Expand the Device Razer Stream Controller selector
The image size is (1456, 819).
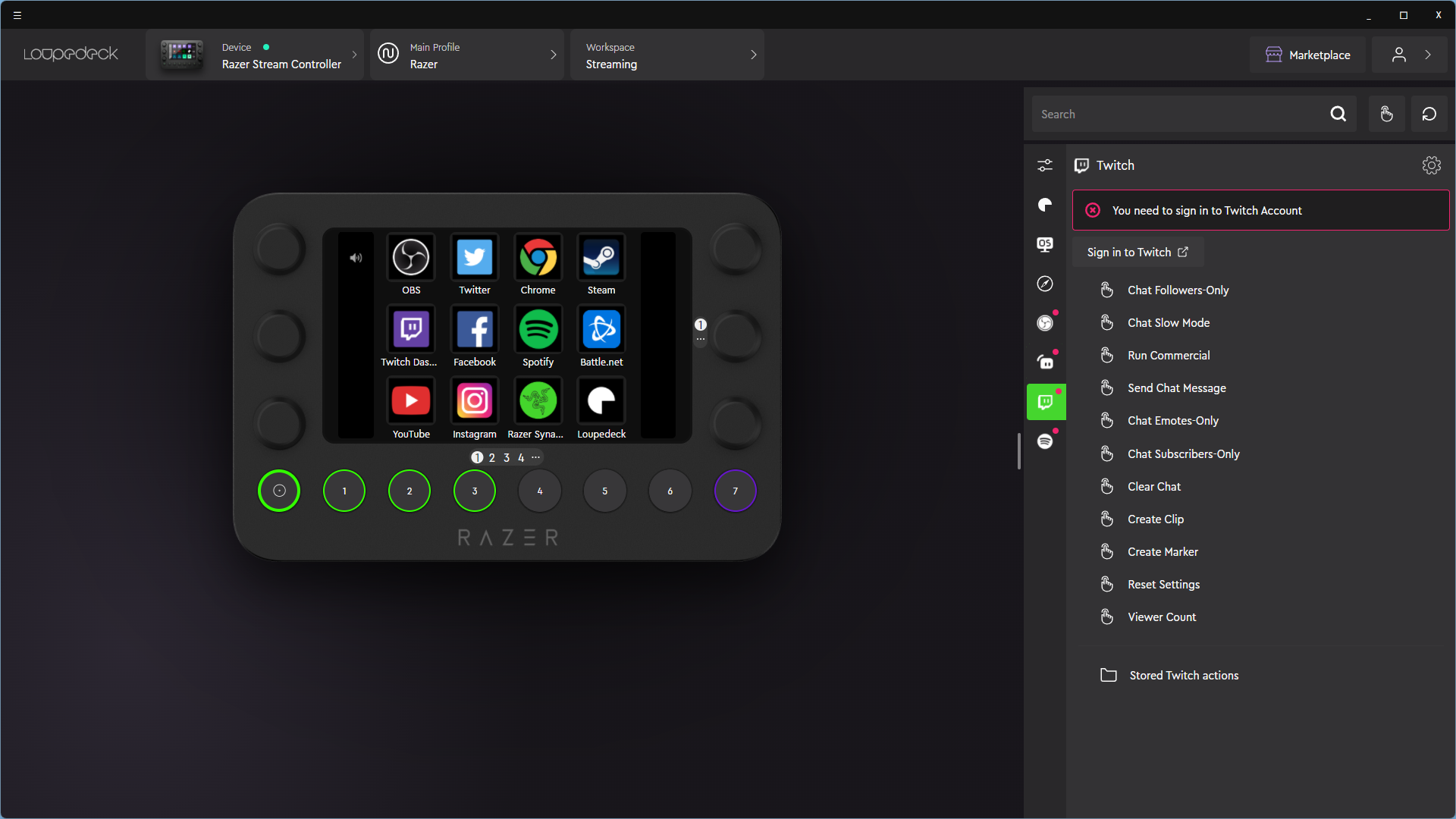point(255,55)
